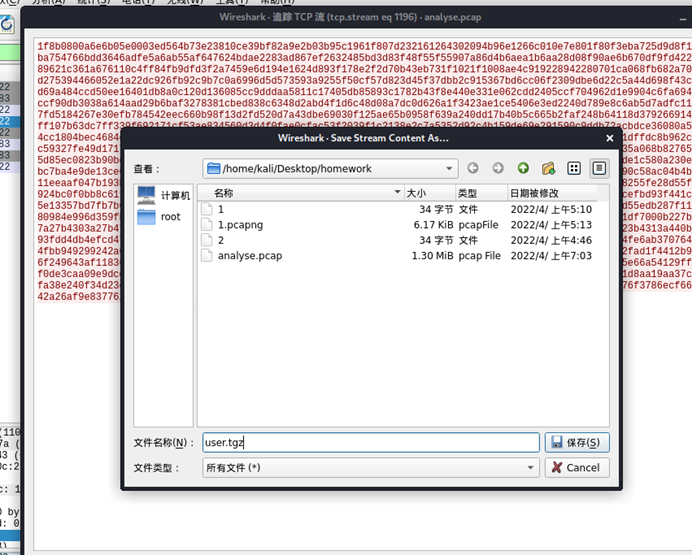The image size is (692, 555).
Task: Go forward folder arrow in save dialog
Action: [498, 168]
